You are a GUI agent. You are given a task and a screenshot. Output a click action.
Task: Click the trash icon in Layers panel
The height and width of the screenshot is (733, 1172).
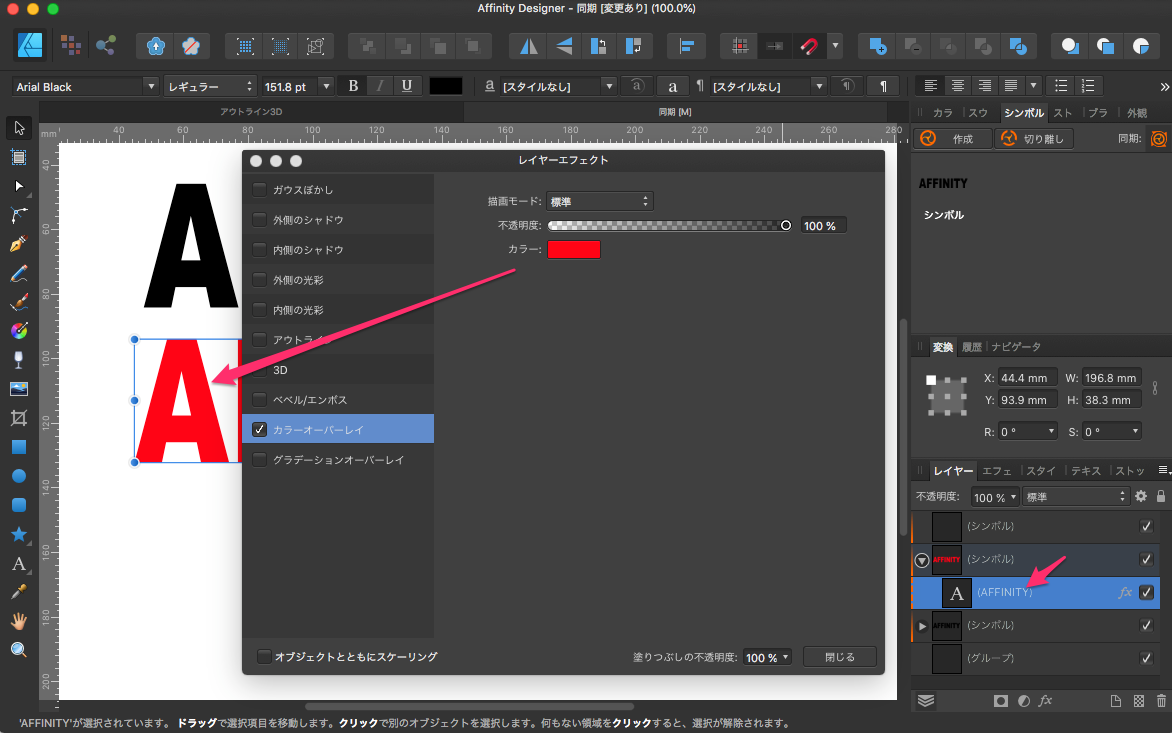click(x=1161, y=701)
